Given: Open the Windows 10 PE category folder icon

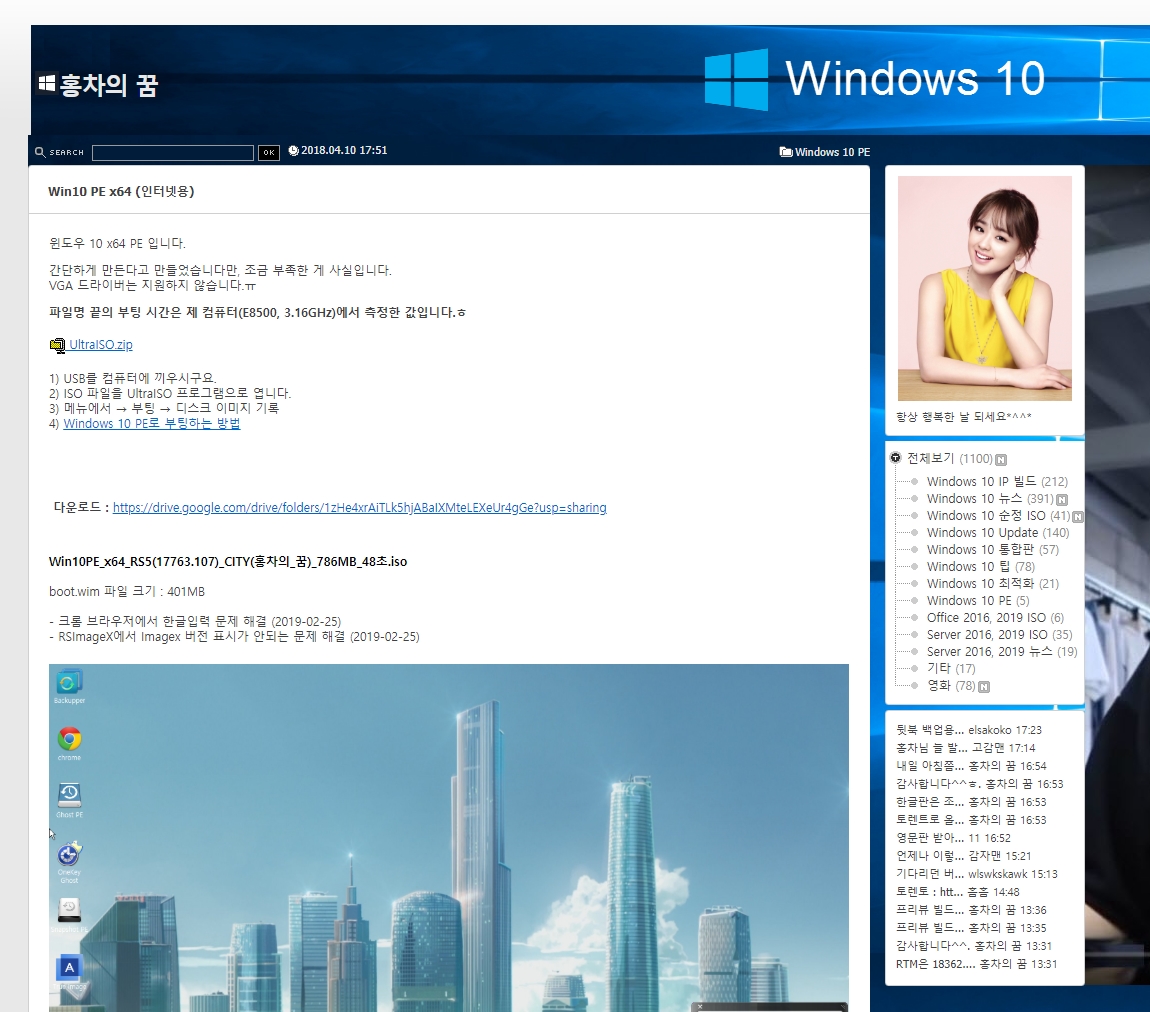Looking at the screenshot, I should point(785,152).
